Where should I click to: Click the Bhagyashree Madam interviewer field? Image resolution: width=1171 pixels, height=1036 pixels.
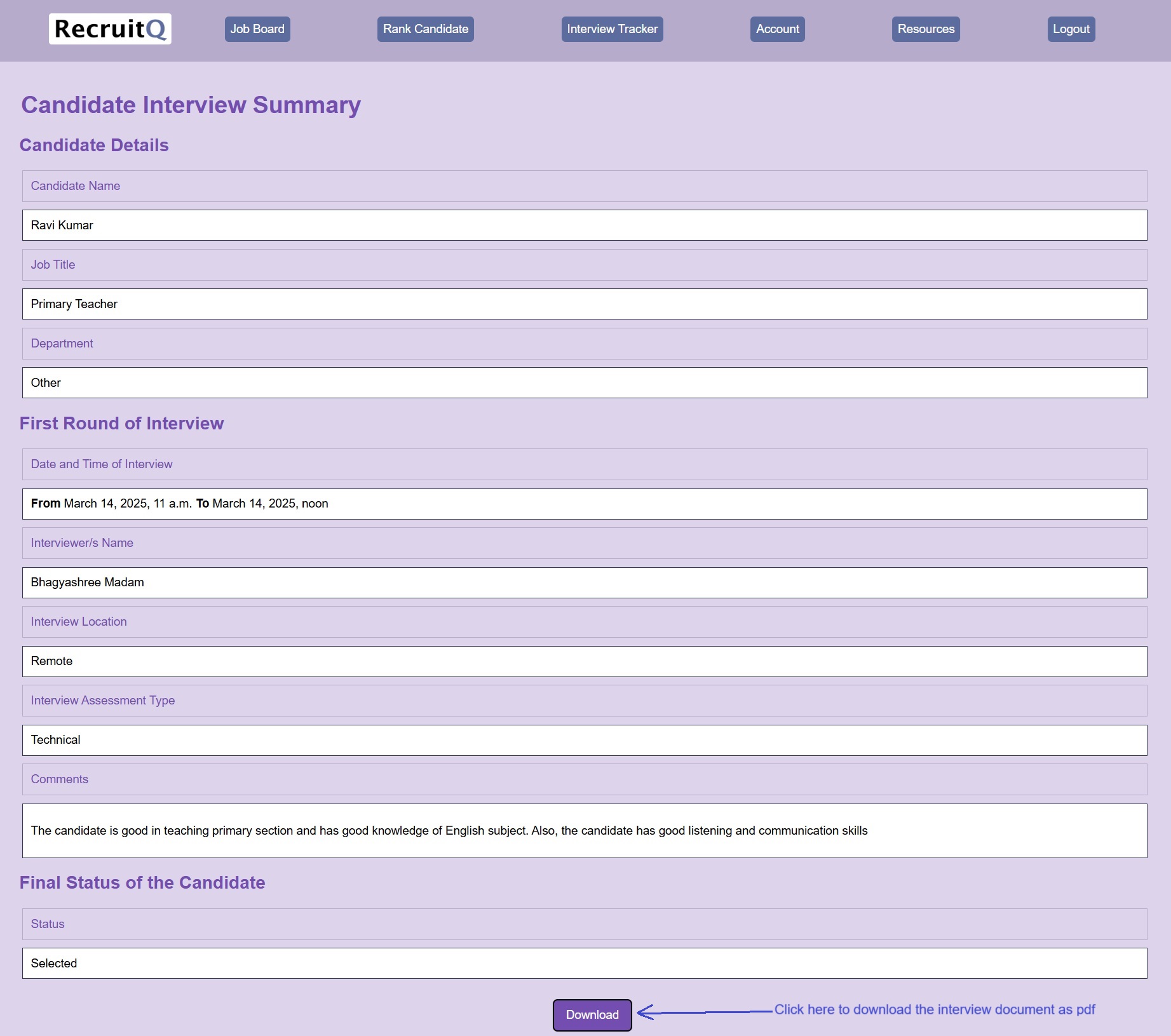click(x=585, y=582)
